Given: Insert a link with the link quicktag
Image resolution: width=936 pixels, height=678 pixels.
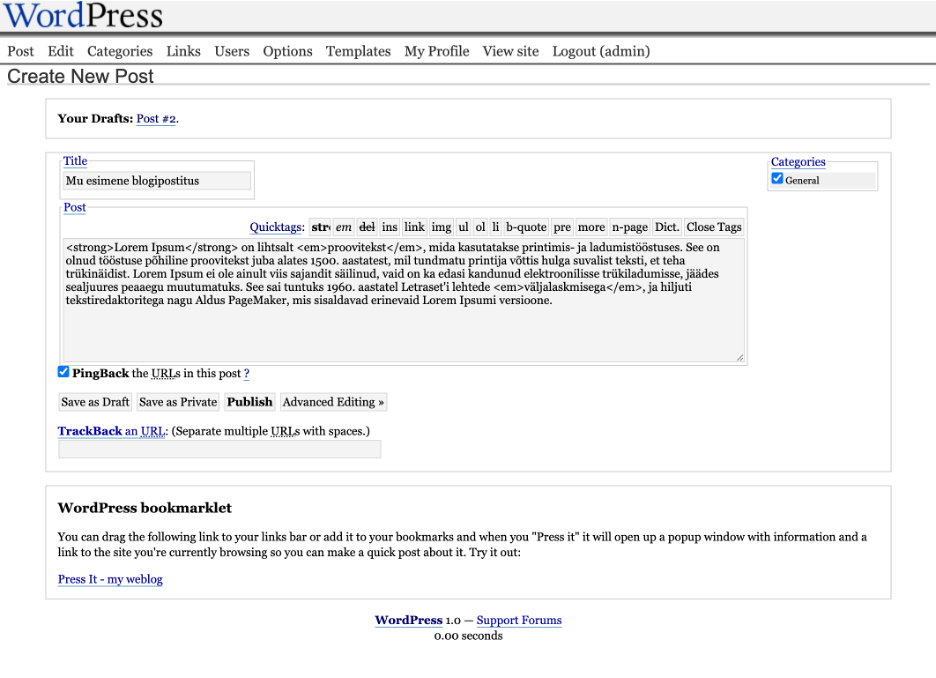Looking at the screenshot, I should tap(414, 227).
